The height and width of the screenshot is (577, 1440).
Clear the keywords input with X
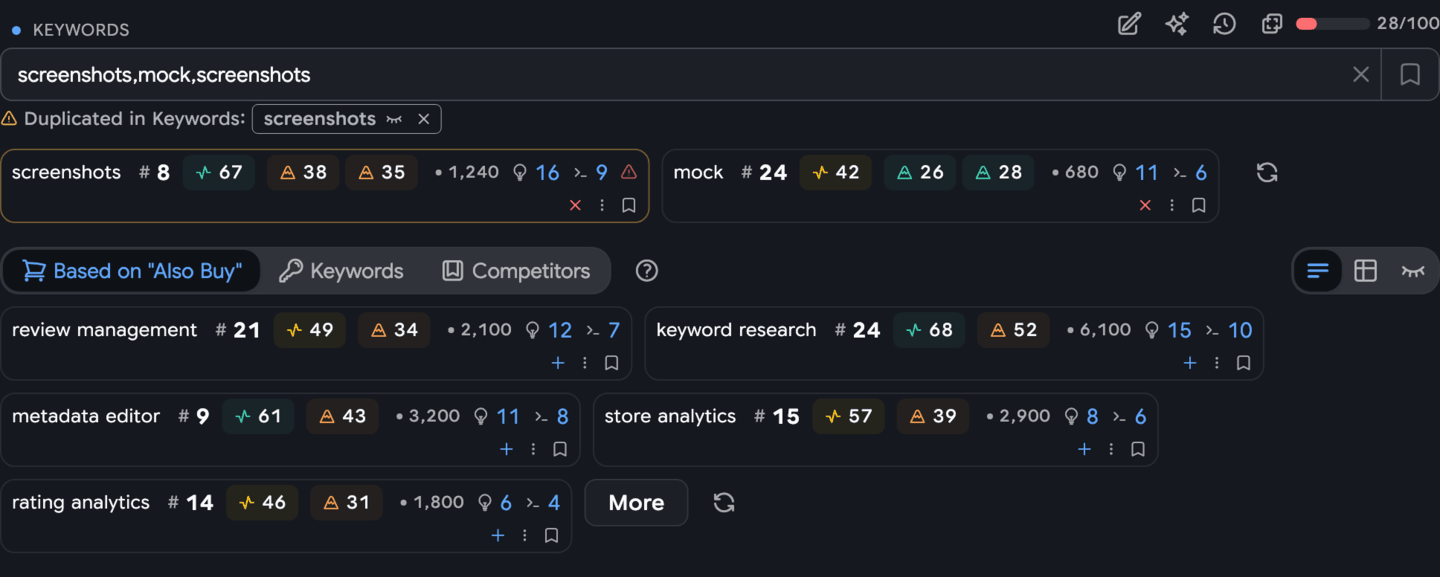click(1361, 74)
